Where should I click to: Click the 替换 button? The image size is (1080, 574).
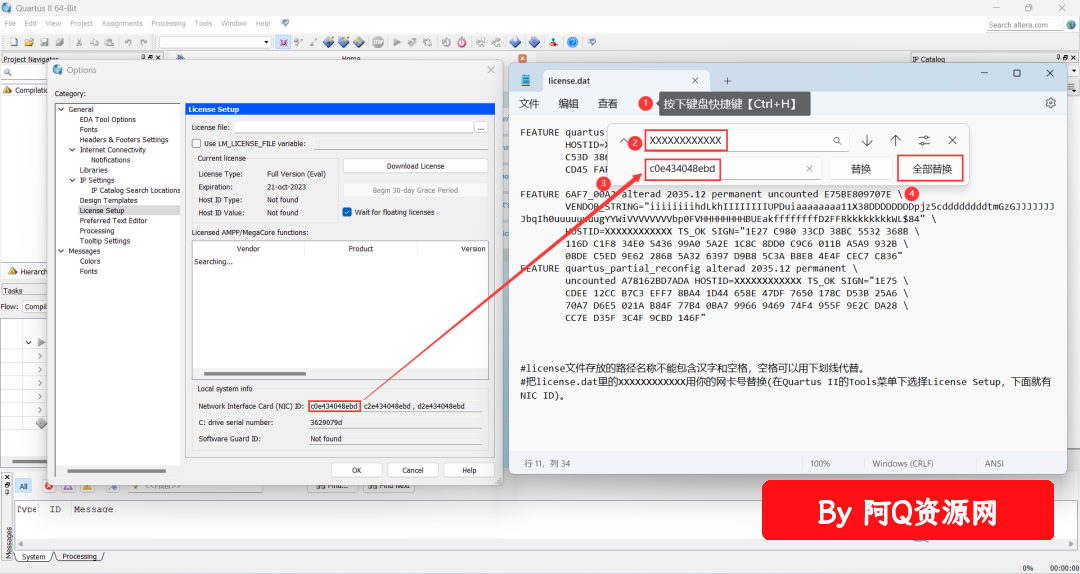pos(860,169)
